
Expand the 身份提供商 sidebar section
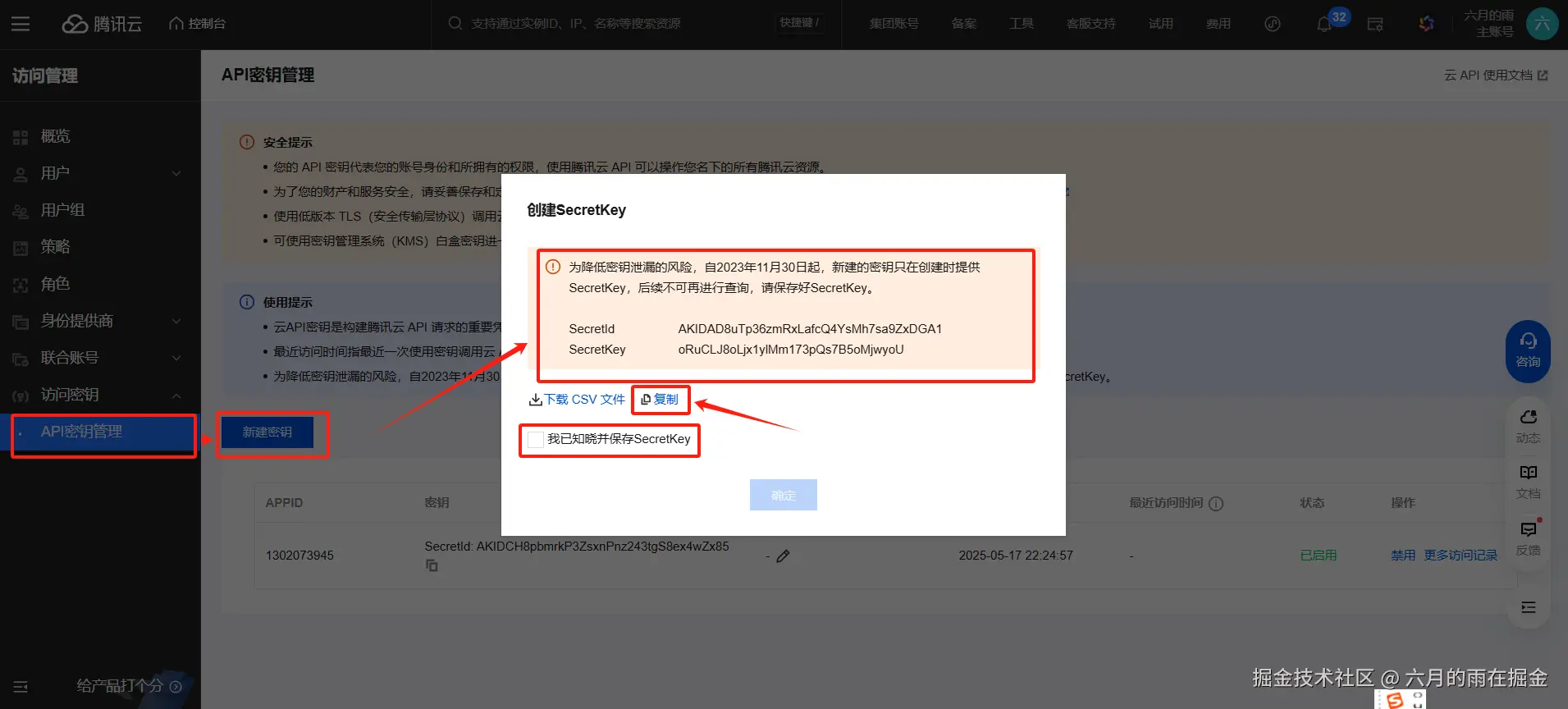tap(100, 321)
